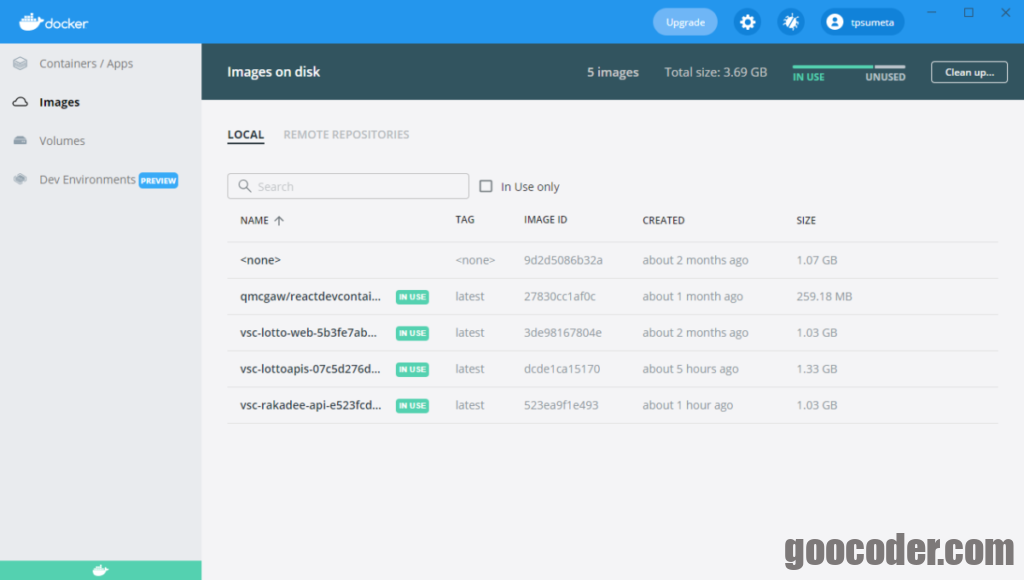Switch to the REMOTE REPOSITORIES tab
This screenshot has height=580, width=1024.
point(346,135)
